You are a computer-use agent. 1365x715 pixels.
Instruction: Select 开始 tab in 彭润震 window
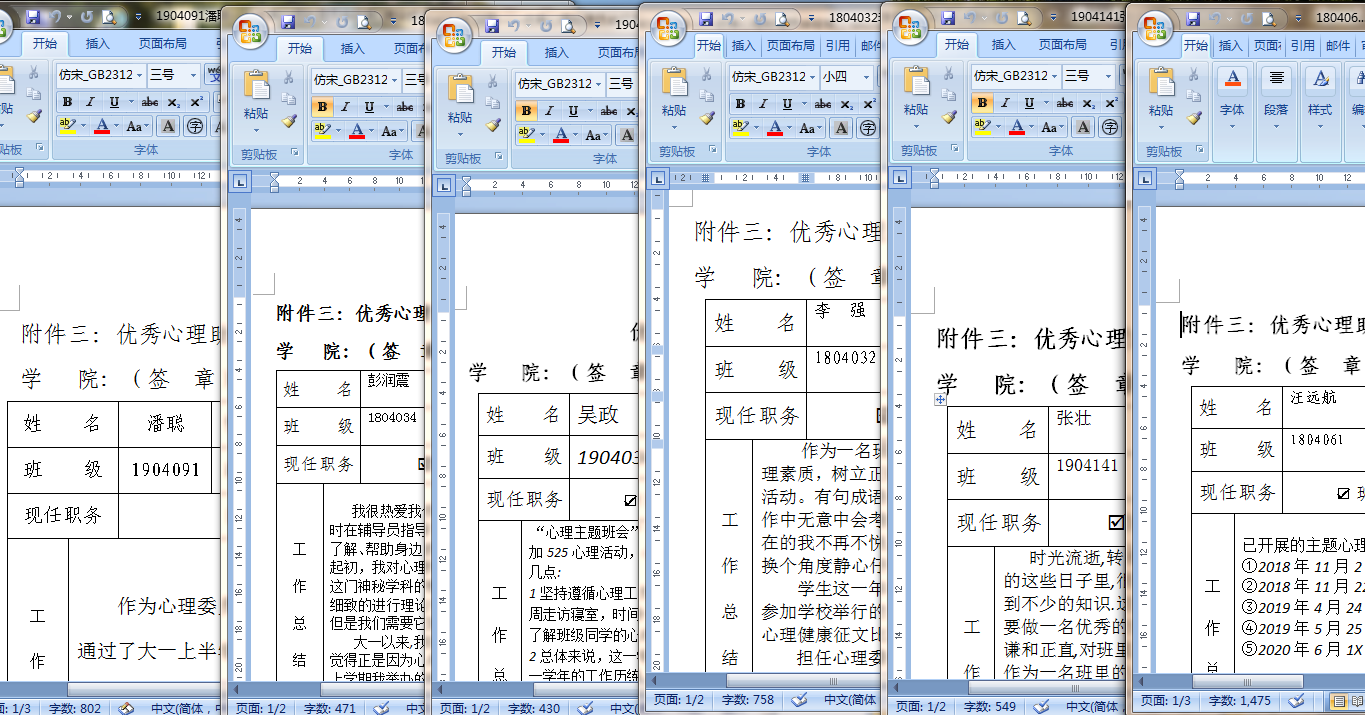pos(300,48)
